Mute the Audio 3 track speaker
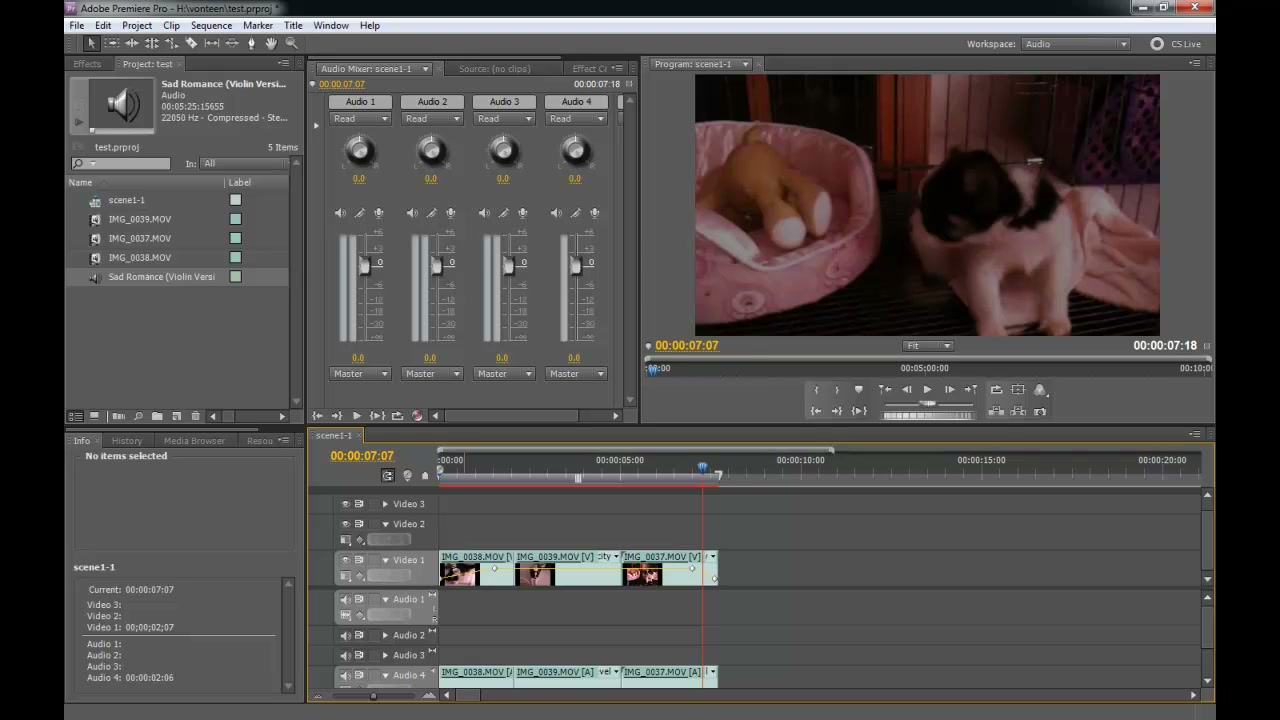This screenshot has width=1280, height=720. pyautogui.click(x=345, y=655)
